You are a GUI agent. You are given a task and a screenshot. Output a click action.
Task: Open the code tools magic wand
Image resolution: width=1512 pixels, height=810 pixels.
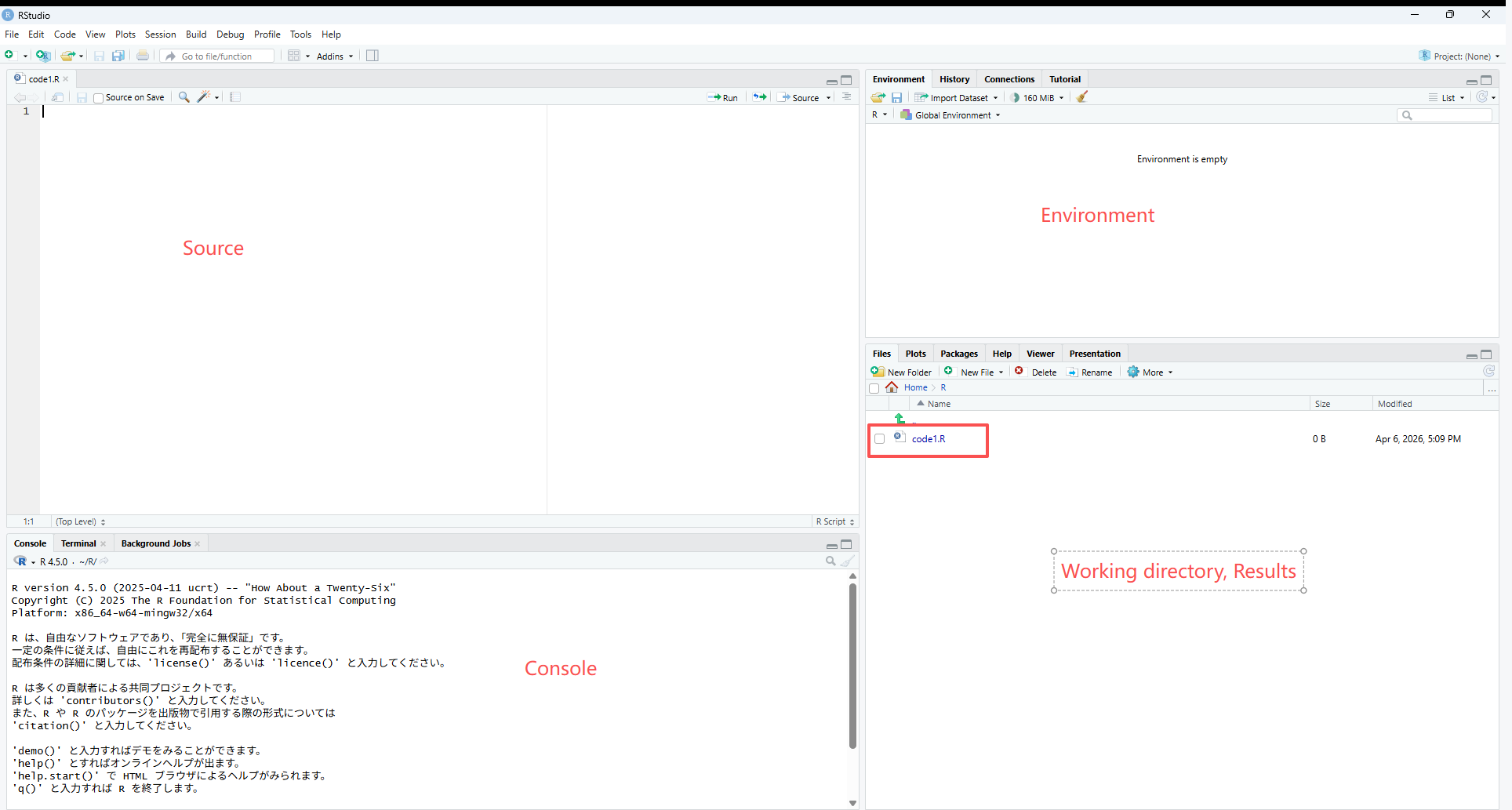coord(204,97)
